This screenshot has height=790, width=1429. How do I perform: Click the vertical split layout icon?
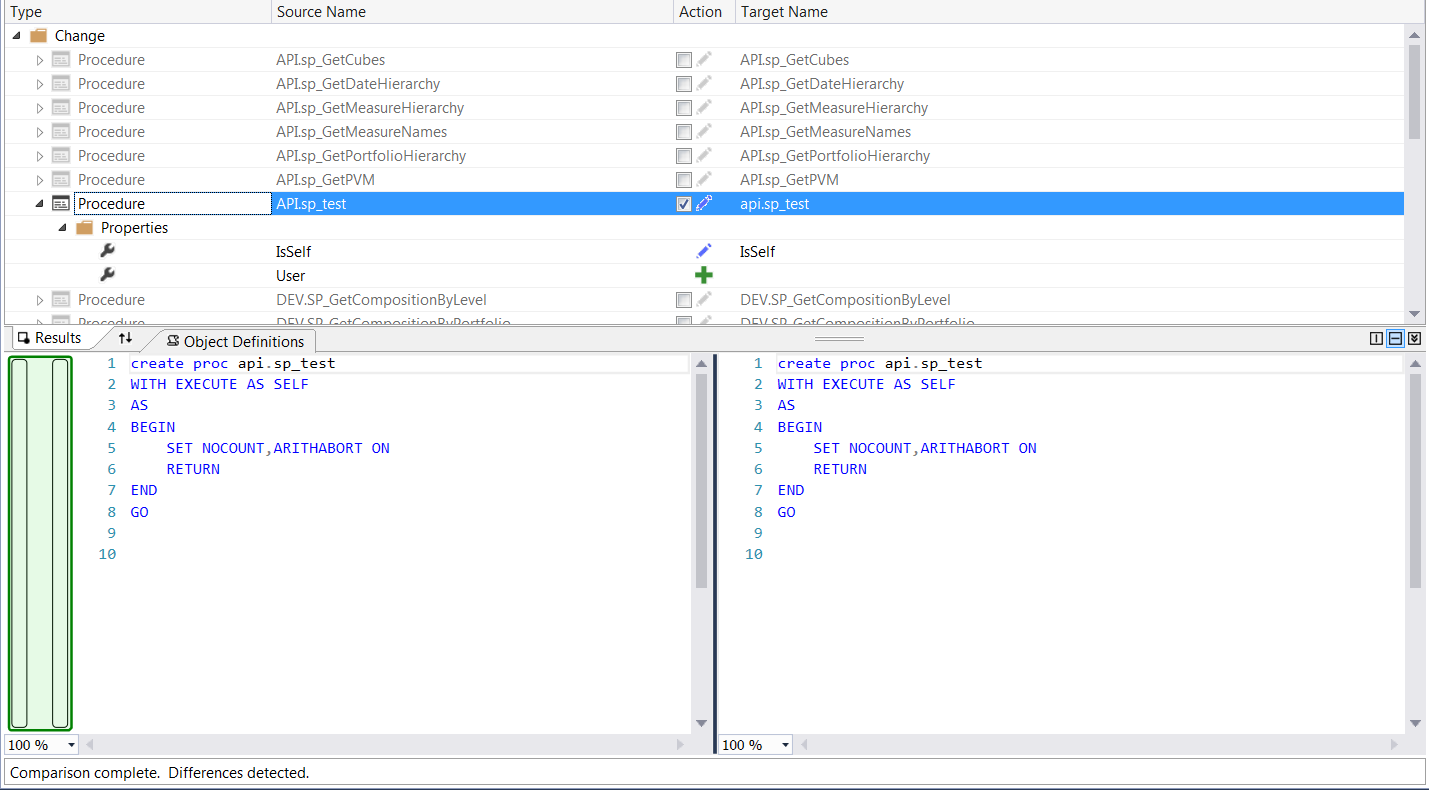1376,339
